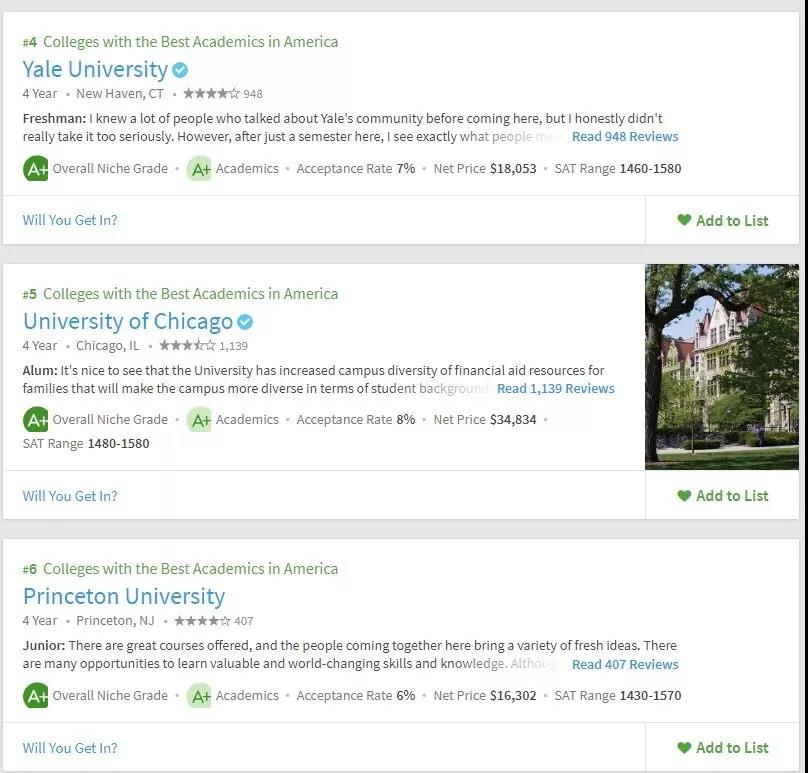Read 948 Reviews for Yale
The width and height of the screenshot is (808, 773).
click(x=625, y=137)
